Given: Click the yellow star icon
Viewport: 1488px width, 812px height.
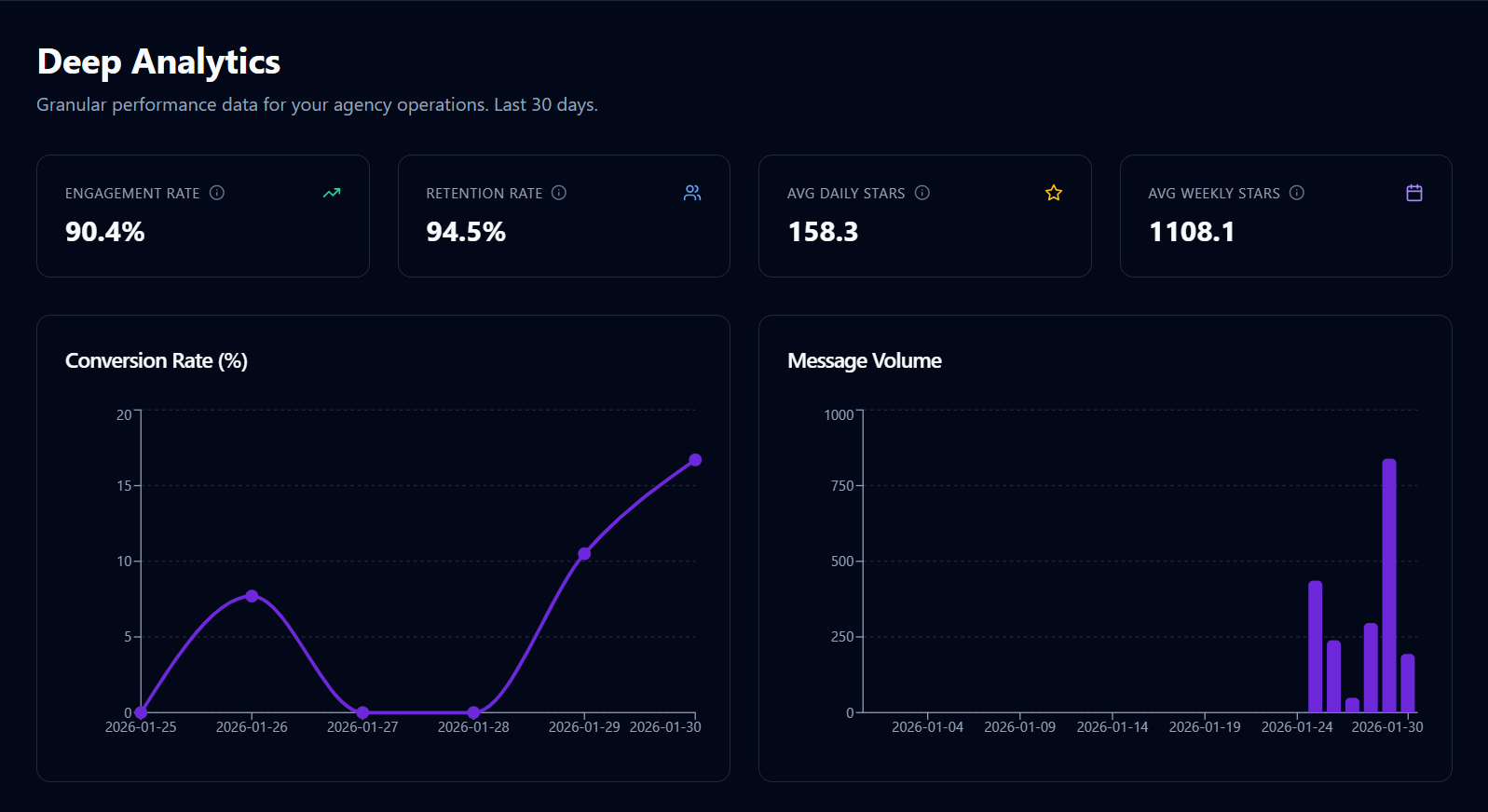Looking at the screenshot, I should click(1054, 193).
